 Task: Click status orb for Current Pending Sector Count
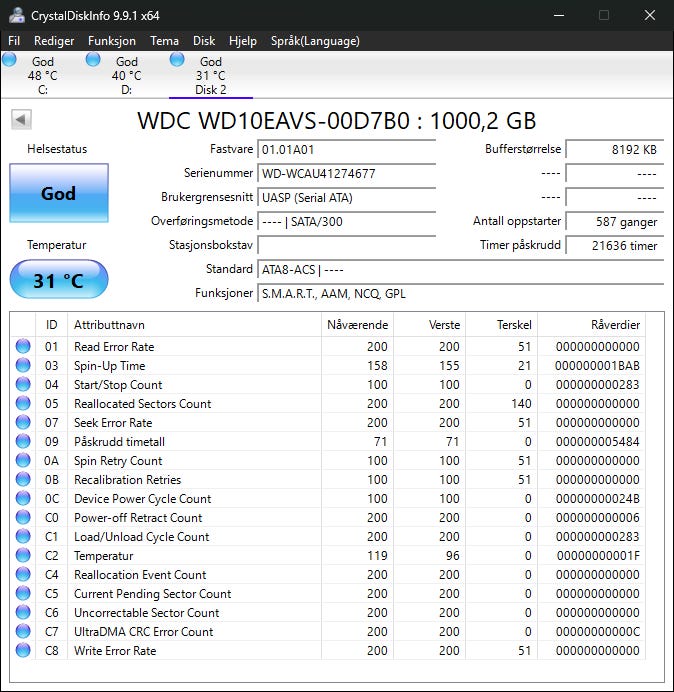tap(23, 593)
